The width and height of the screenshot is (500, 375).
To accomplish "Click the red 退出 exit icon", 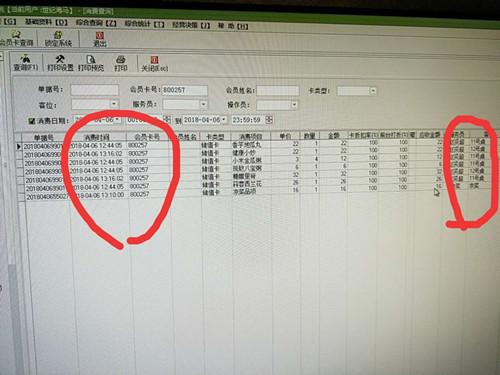I will 99,39.
